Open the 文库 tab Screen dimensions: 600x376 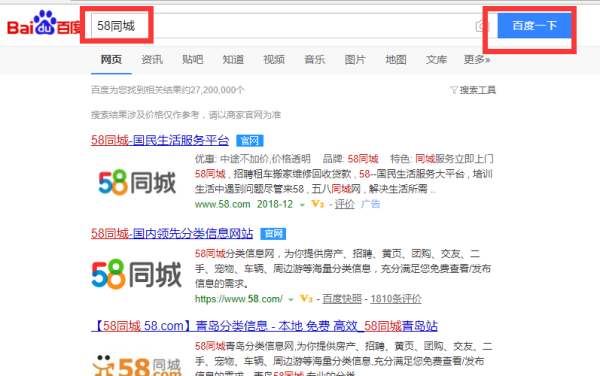(x=436, y=60)
